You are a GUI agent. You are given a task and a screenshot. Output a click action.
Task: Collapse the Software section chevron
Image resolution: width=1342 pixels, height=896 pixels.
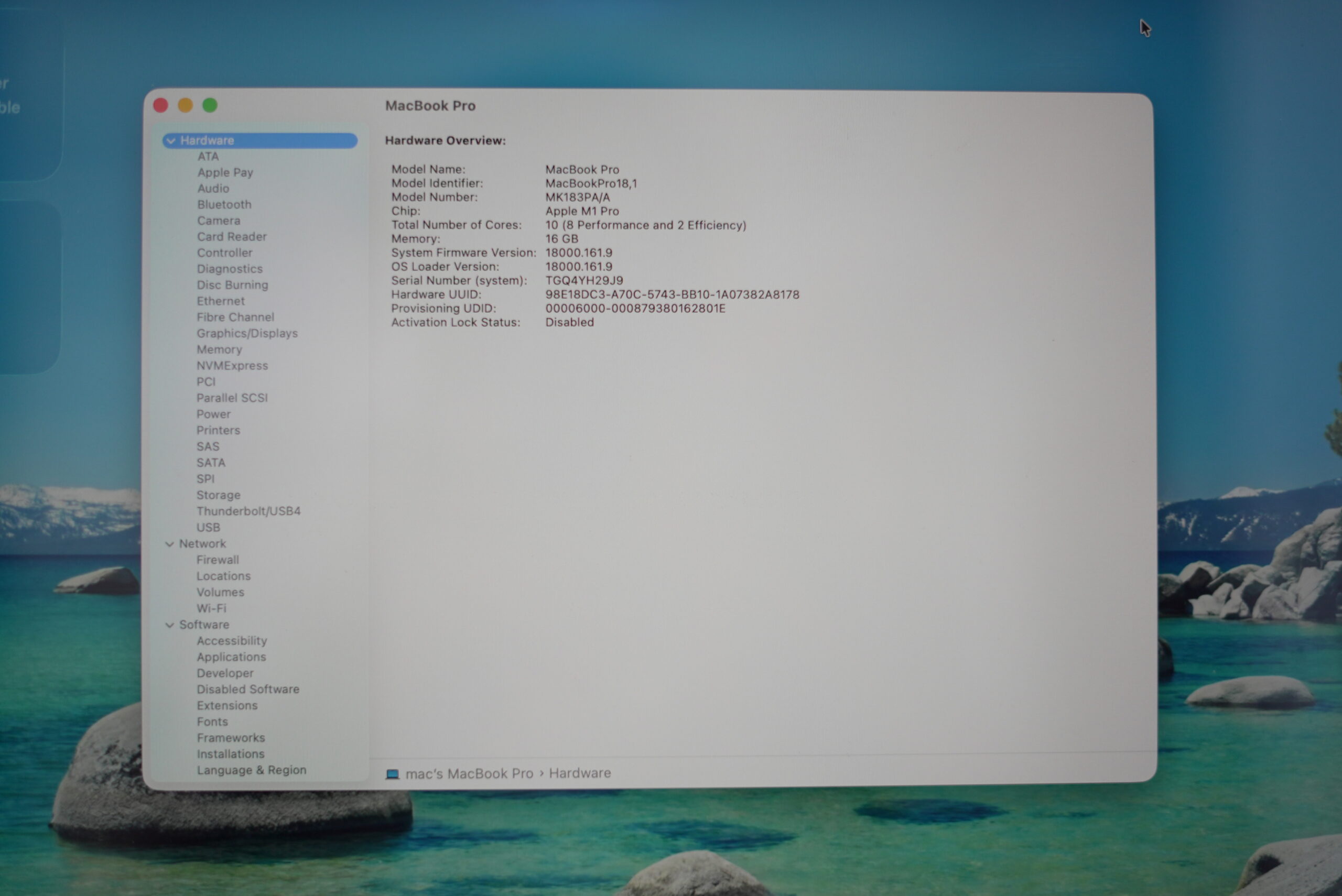[x=170, y=625]
